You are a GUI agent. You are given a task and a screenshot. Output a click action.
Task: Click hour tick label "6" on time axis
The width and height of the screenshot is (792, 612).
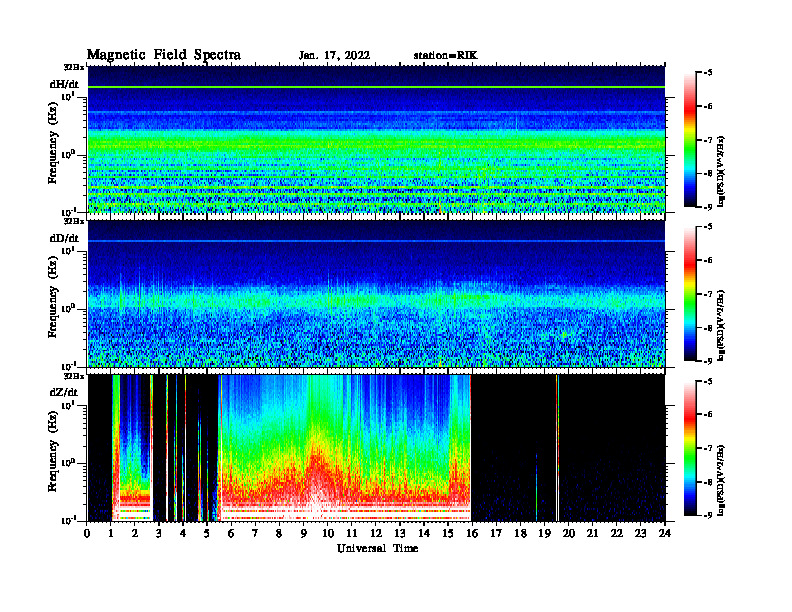[x=231, y=533]
